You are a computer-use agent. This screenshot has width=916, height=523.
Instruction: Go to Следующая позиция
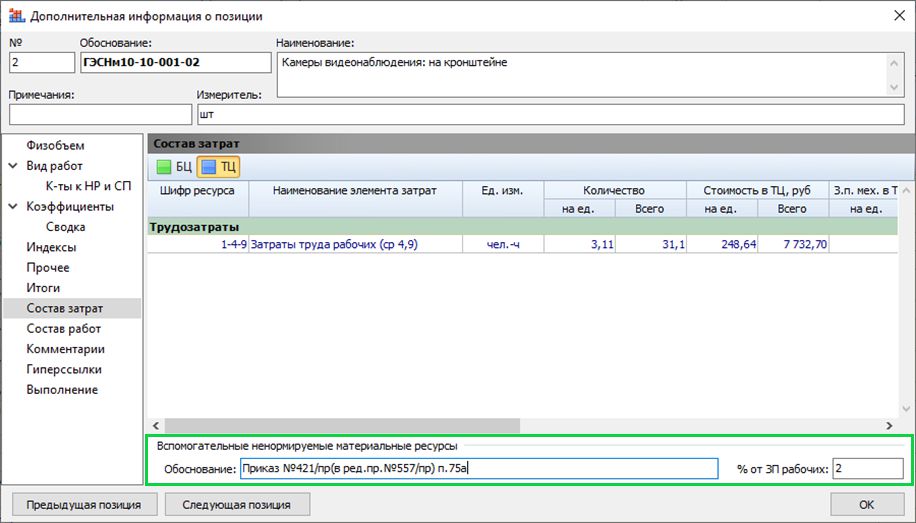[237, 504]
